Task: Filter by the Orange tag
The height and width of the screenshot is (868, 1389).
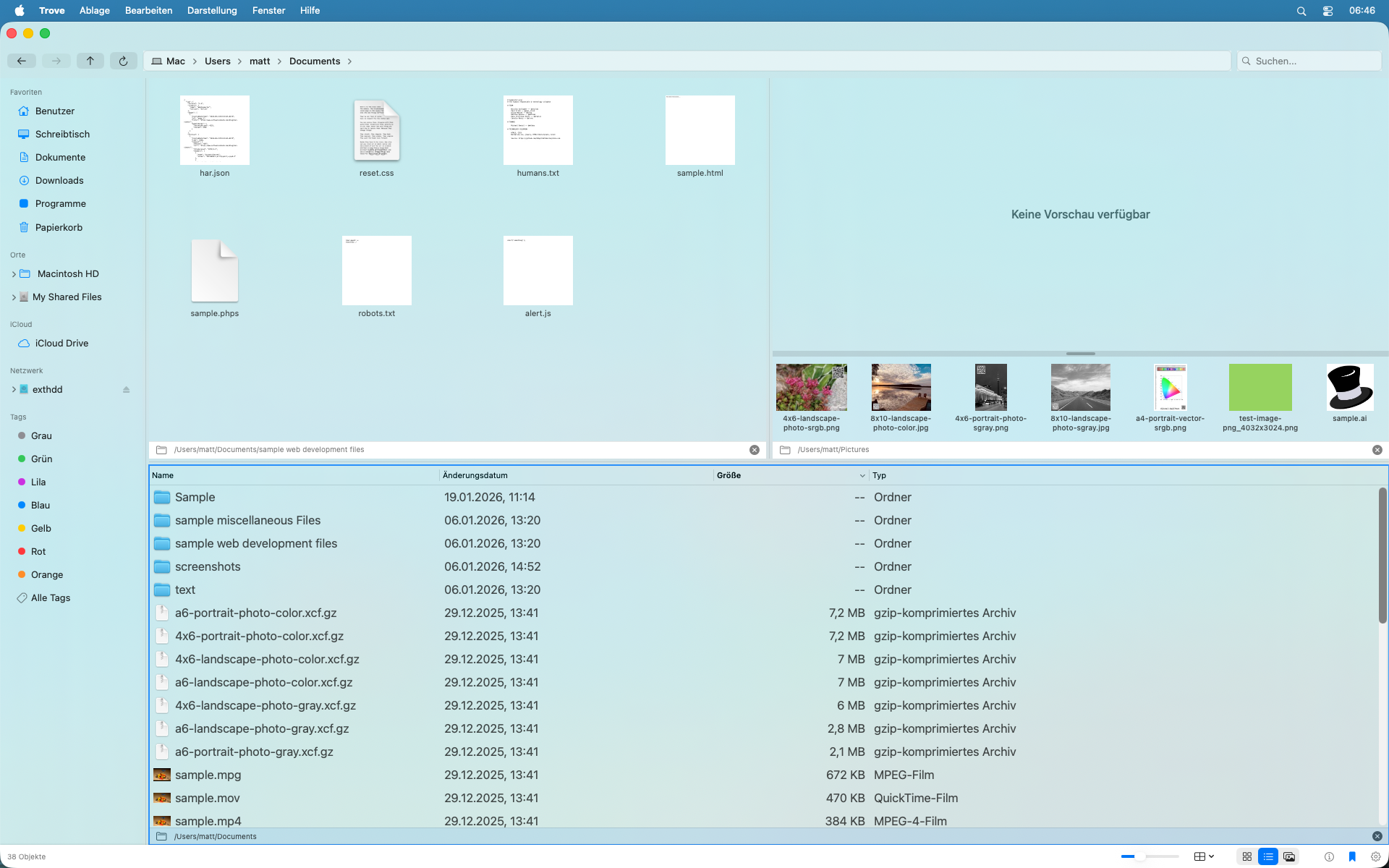Action: point(47,574)
